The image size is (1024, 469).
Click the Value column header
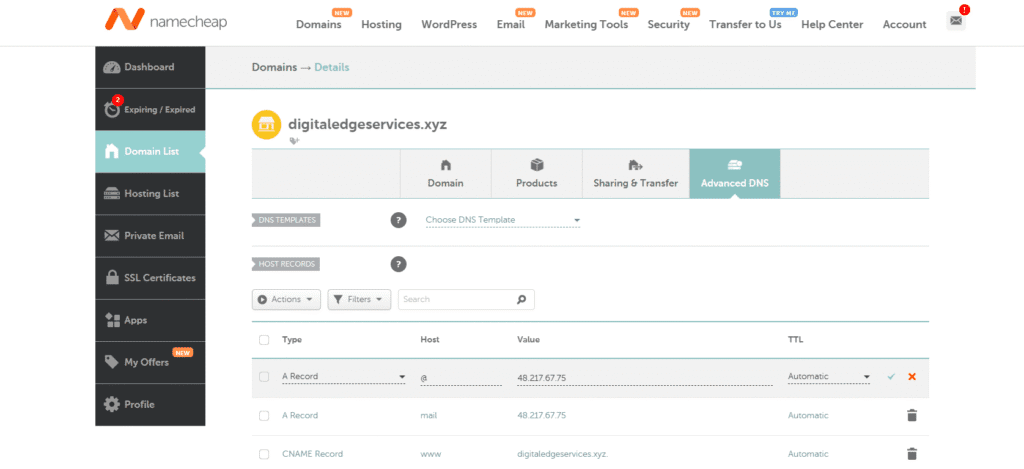(x=528, y=340)
